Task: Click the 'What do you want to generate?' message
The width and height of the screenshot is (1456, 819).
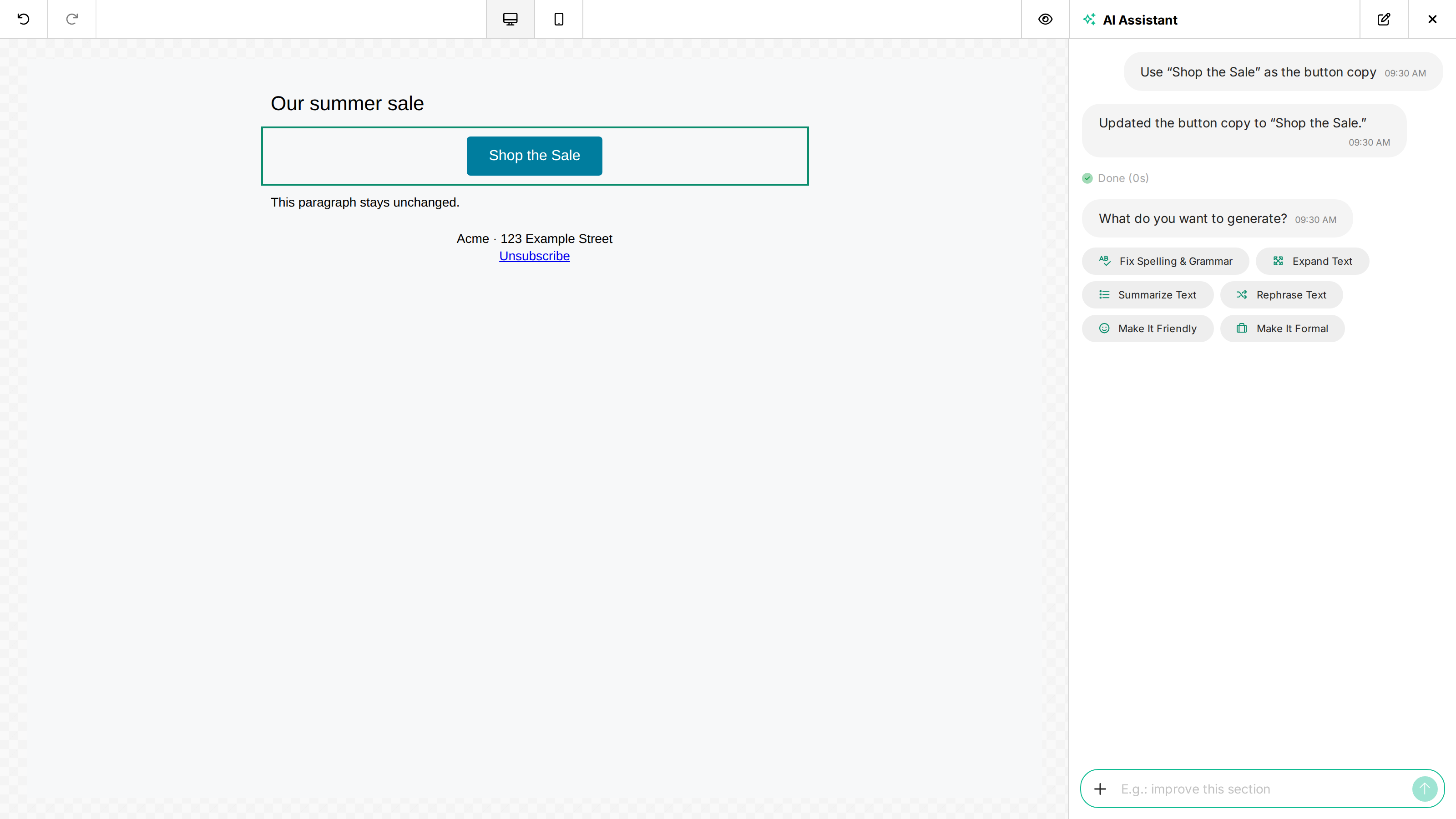Action: click(1217, 219)
